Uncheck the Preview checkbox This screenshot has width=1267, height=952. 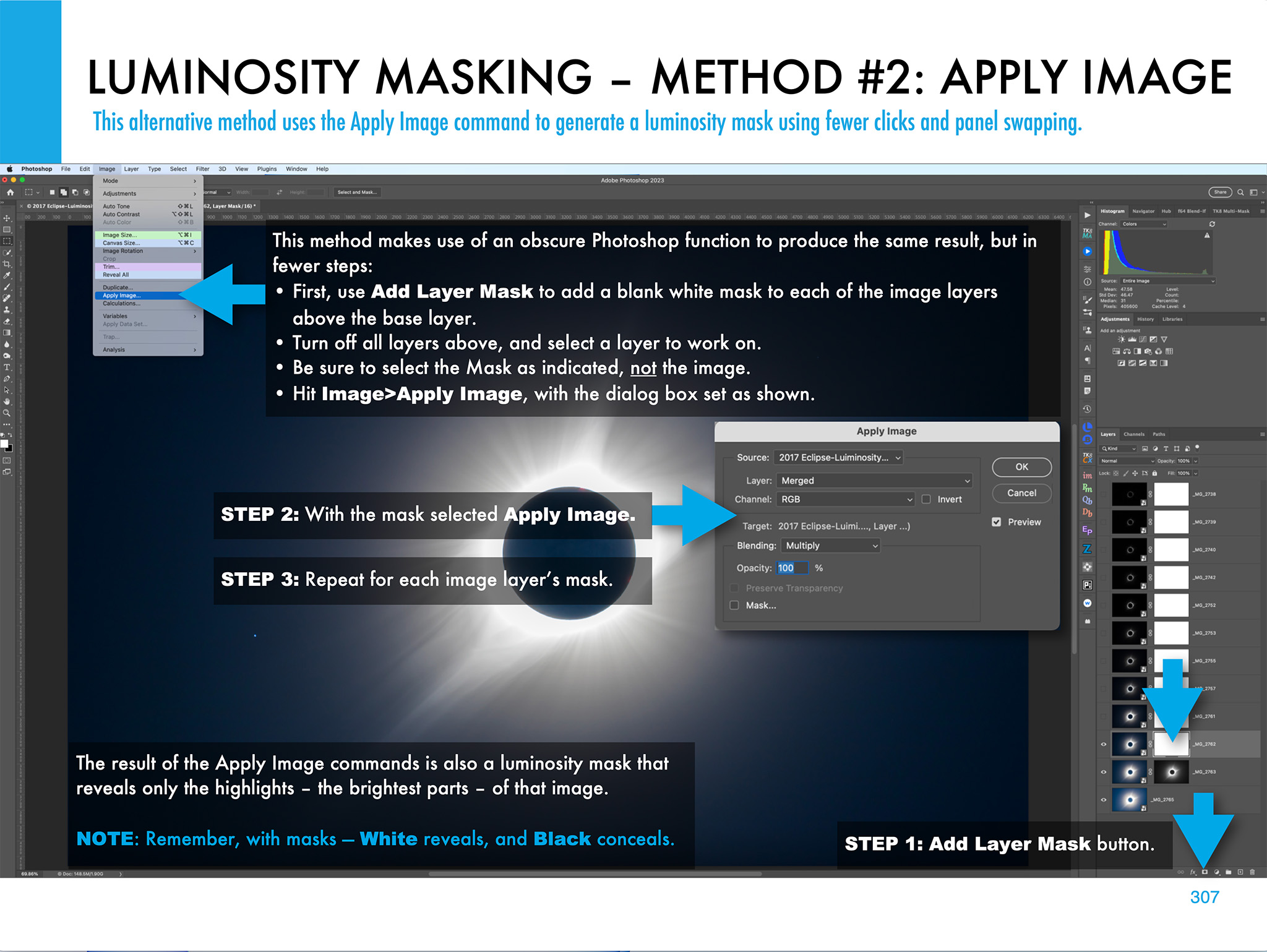[x=997, y=522]
